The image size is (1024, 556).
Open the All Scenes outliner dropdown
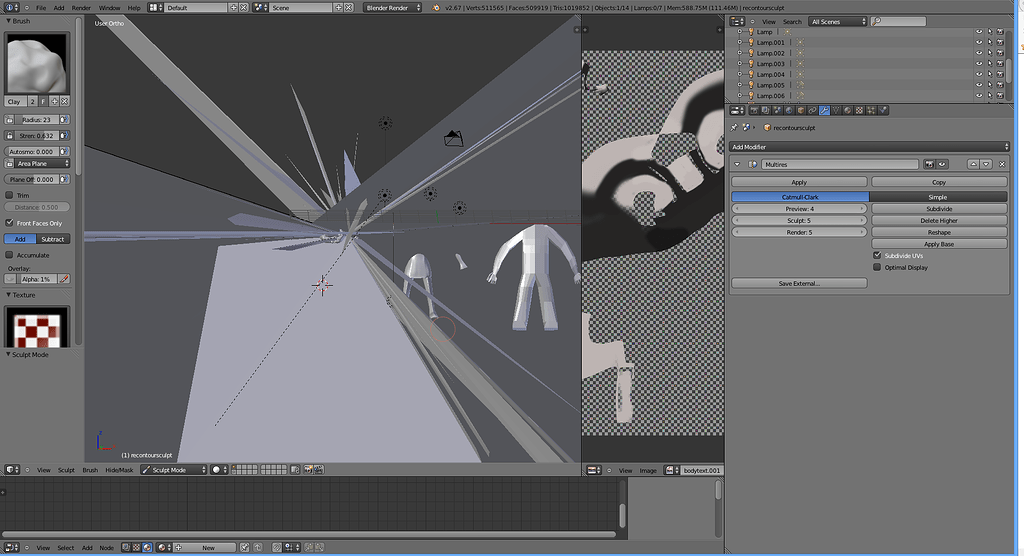838,22
